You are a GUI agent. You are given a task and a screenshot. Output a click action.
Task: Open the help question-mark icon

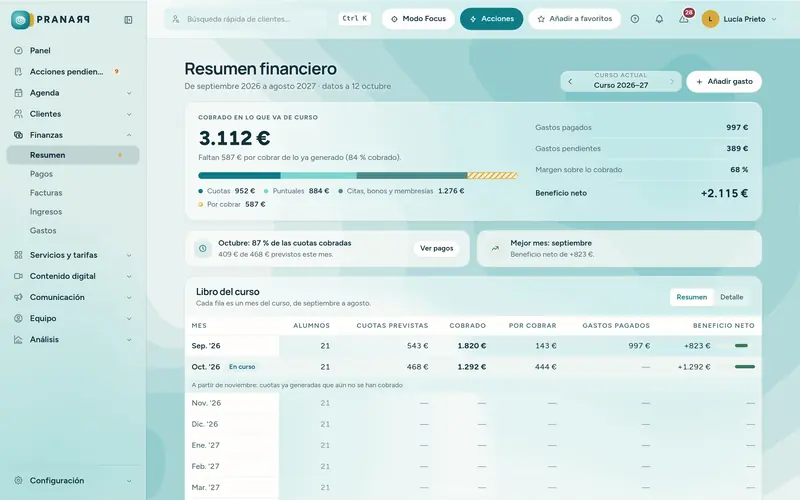635,19
